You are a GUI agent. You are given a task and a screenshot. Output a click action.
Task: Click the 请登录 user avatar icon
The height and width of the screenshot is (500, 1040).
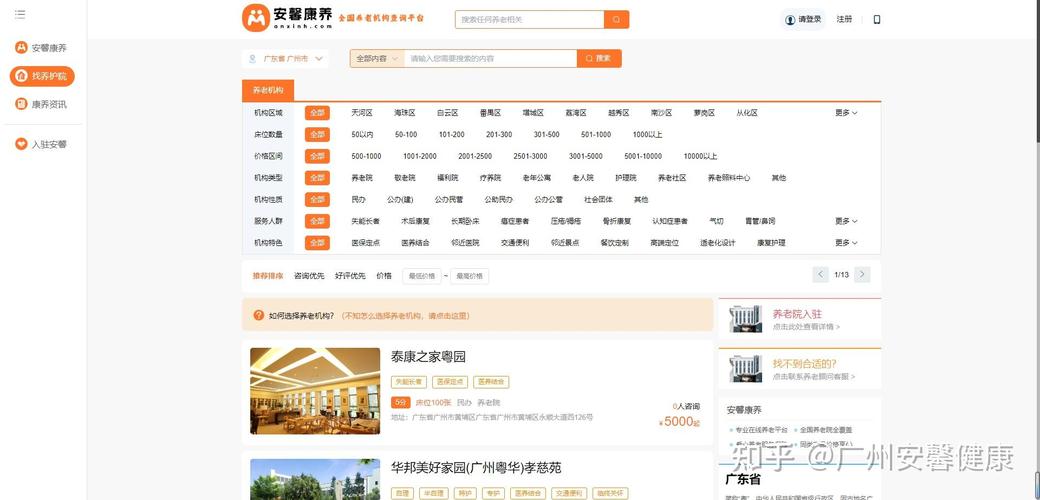(x=790, y=20)
